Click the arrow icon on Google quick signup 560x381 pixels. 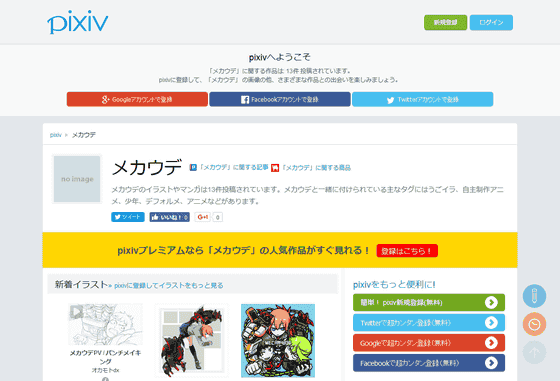491,343
